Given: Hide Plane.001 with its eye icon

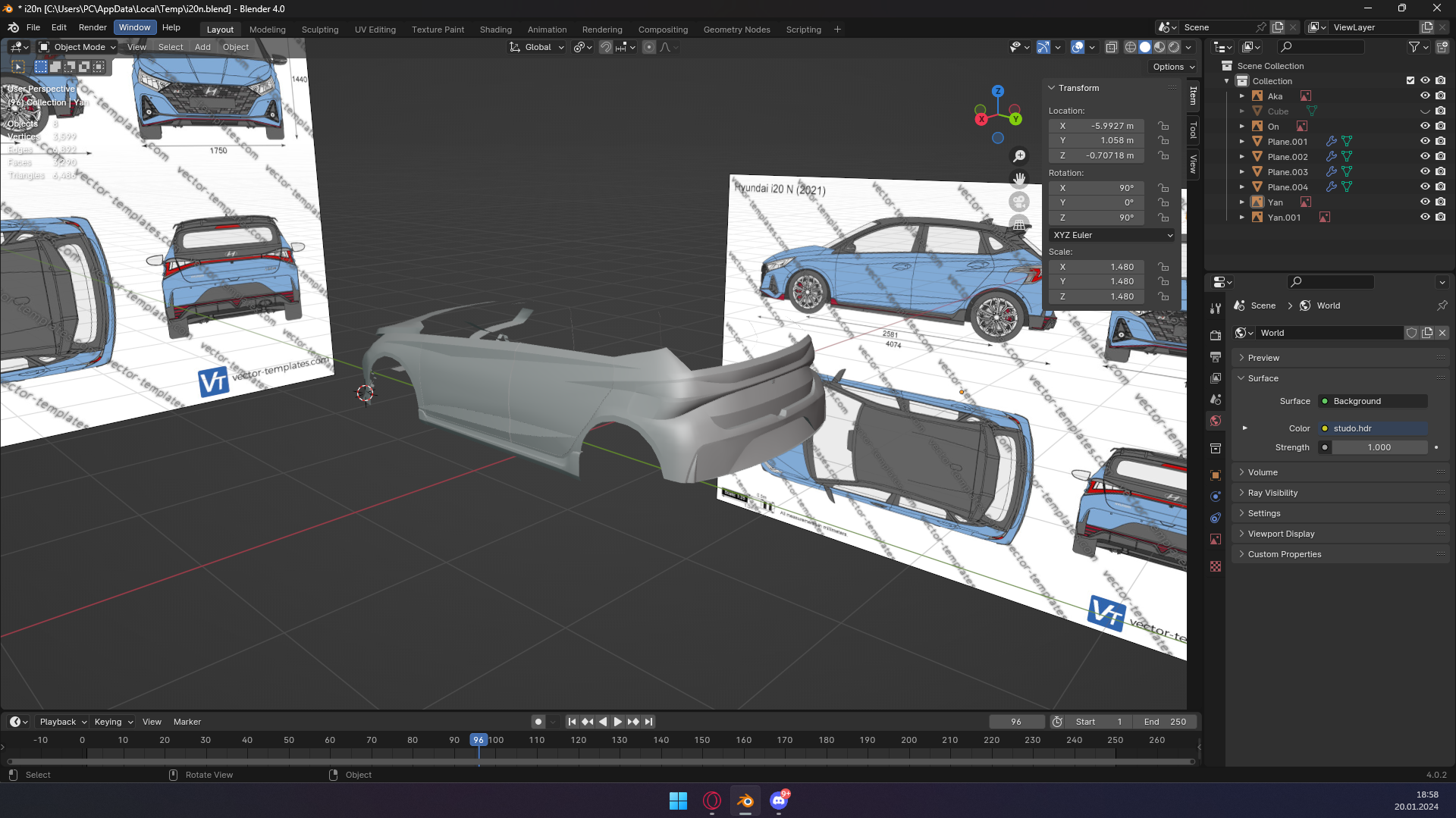Looking at the screenshot, I should pyautogui.click(x=1425, y=142).
